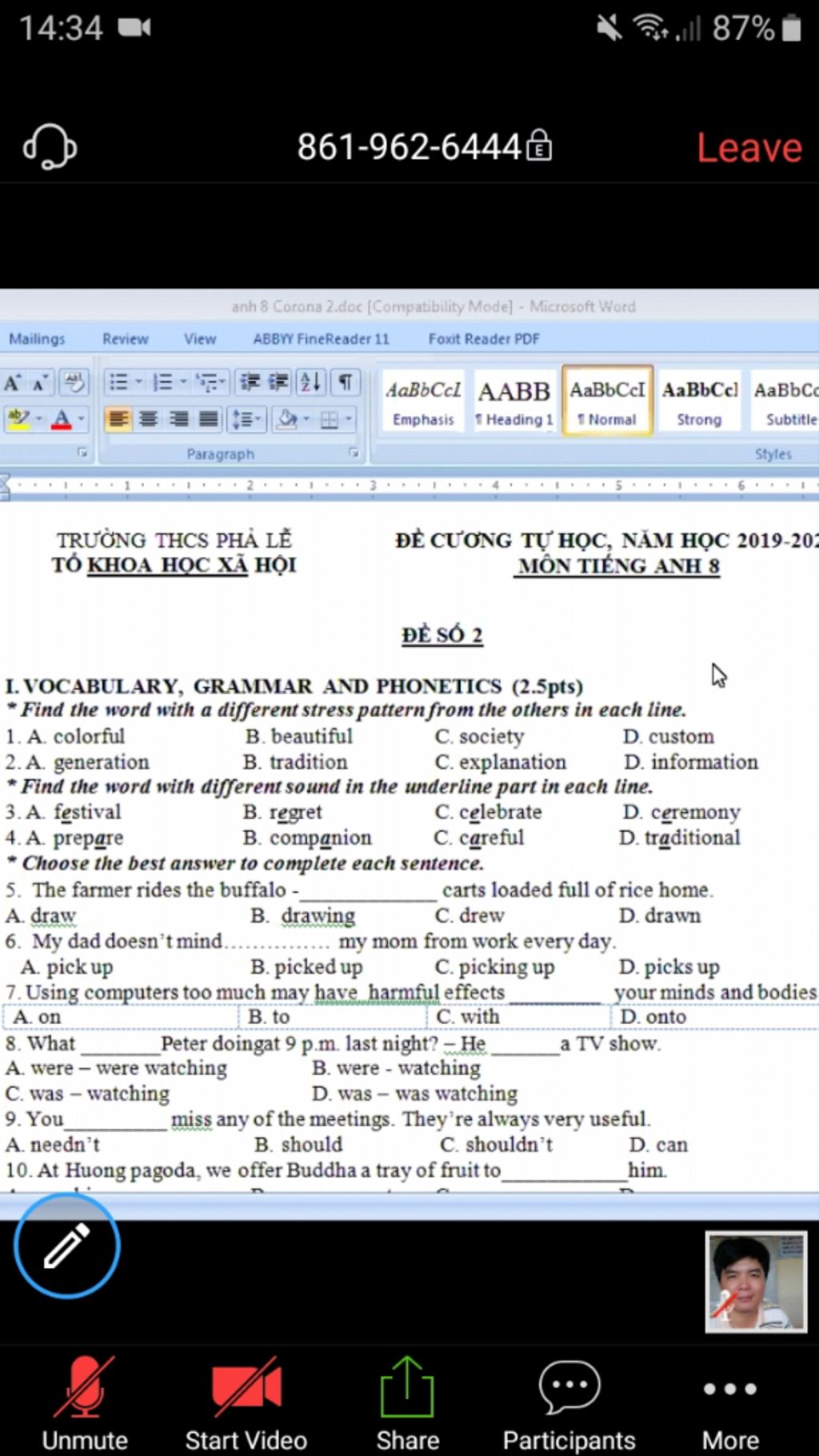Click the battery status icon
819x1456 pixels.
tap(792, 29)
